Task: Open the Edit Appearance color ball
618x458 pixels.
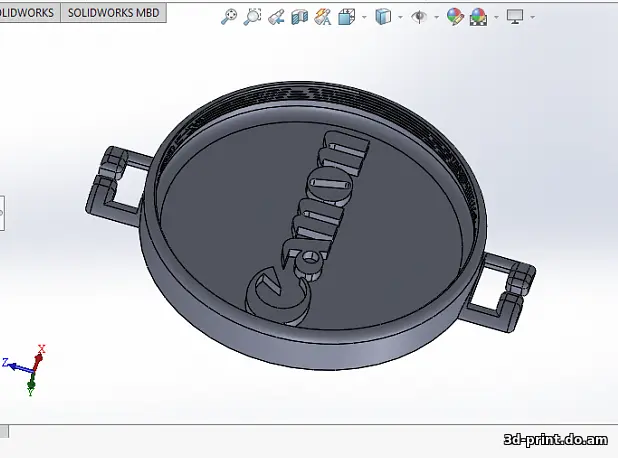Action: click(x=455, y=17)
